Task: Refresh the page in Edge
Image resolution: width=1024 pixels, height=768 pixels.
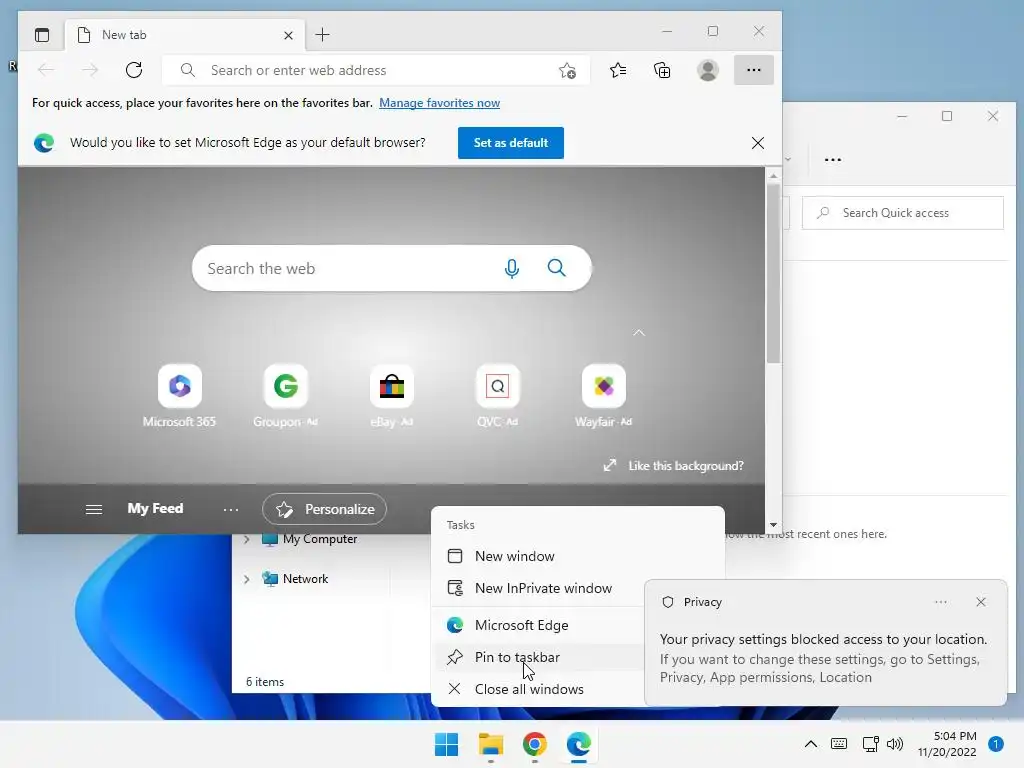Action: pyautogui.click(x=134, y=70)
